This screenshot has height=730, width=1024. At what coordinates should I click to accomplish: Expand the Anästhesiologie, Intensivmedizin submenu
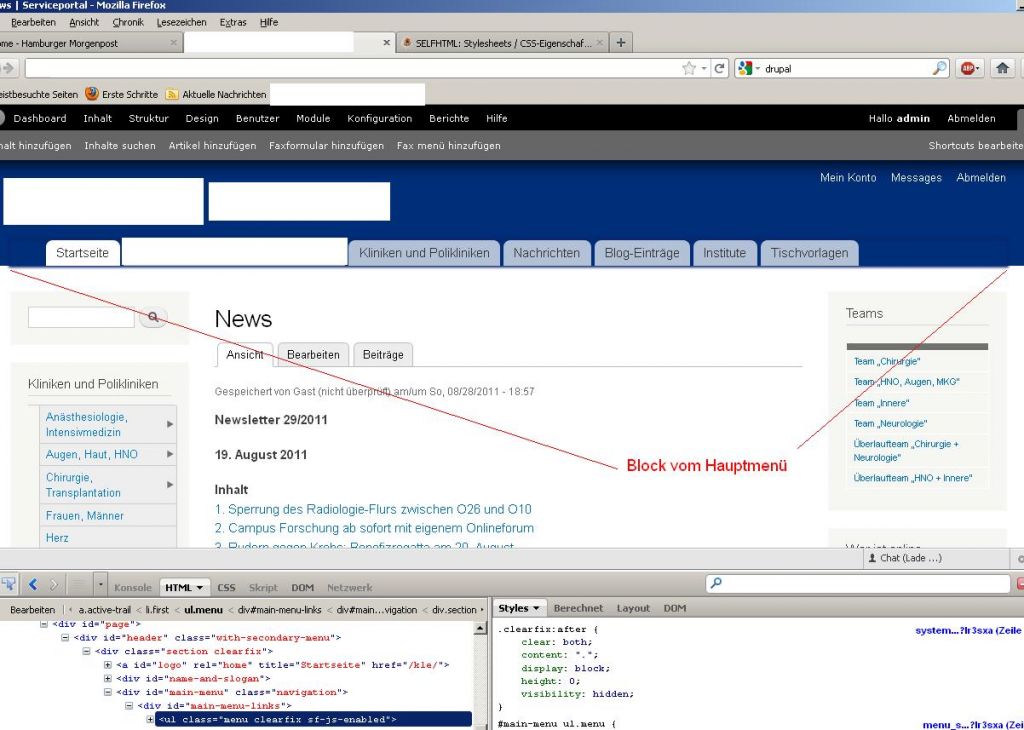(169, 424)
